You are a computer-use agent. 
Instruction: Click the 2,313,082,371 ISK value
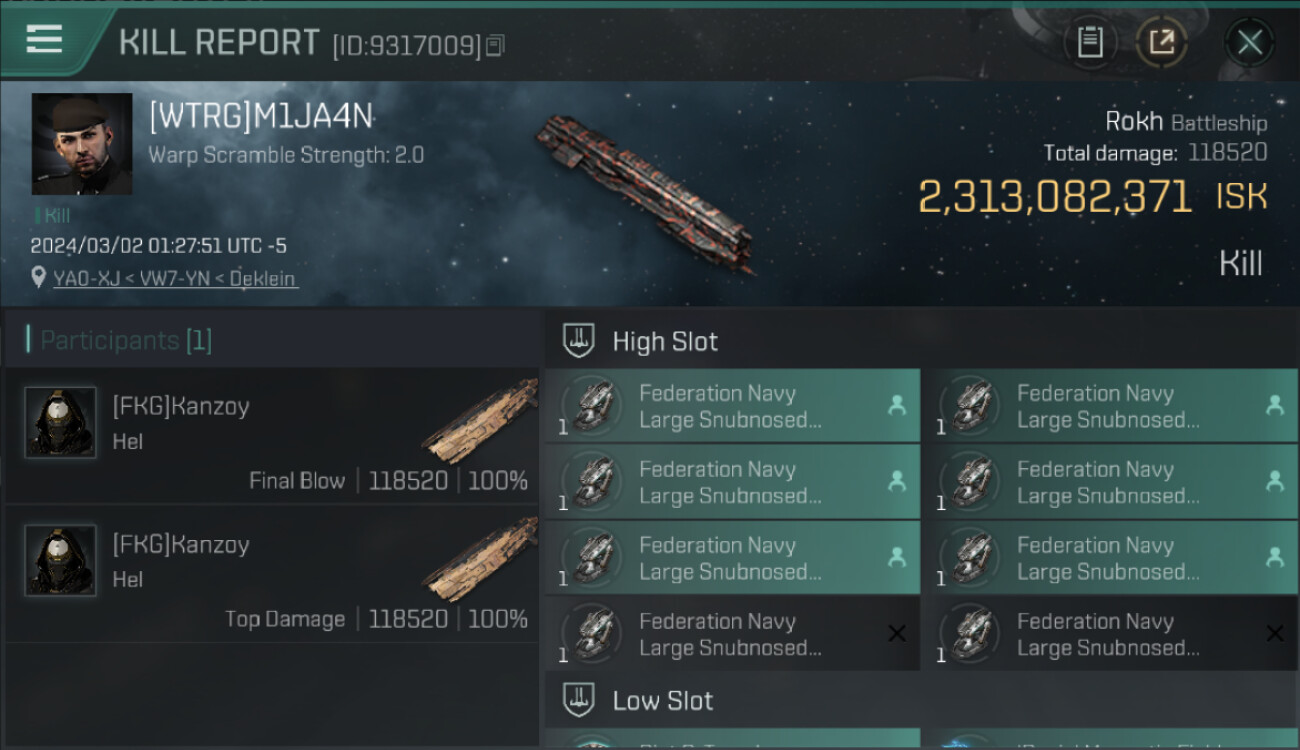[1055, 197]
